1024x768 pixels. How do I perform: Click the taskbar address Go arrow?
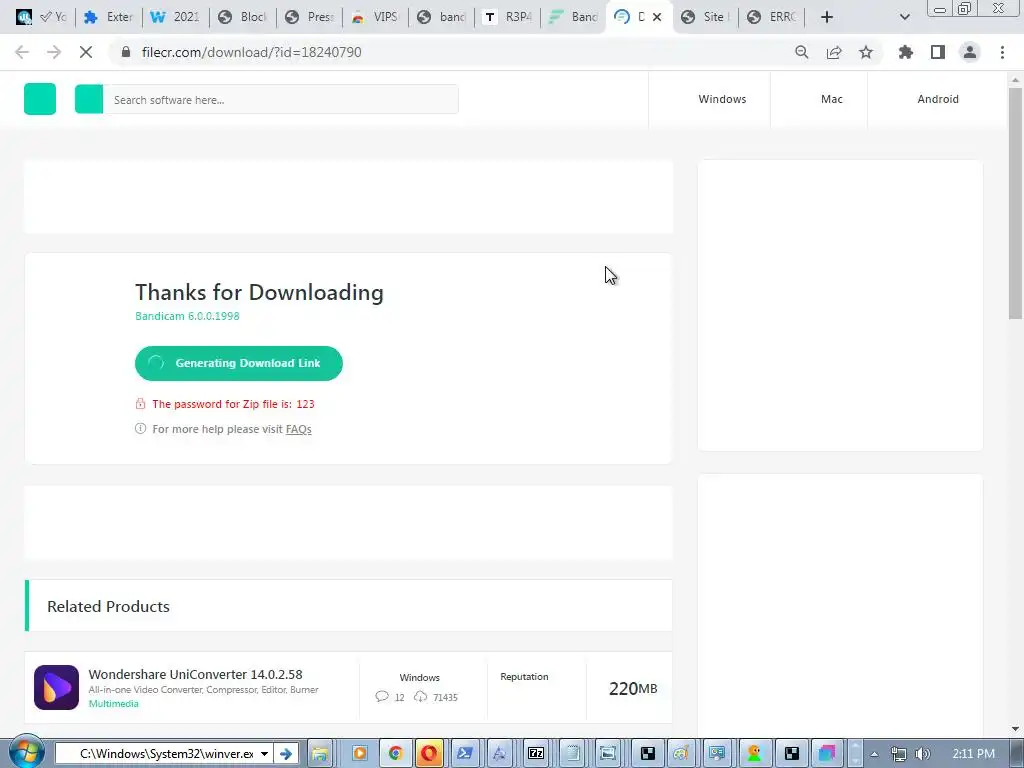[286, 754]
